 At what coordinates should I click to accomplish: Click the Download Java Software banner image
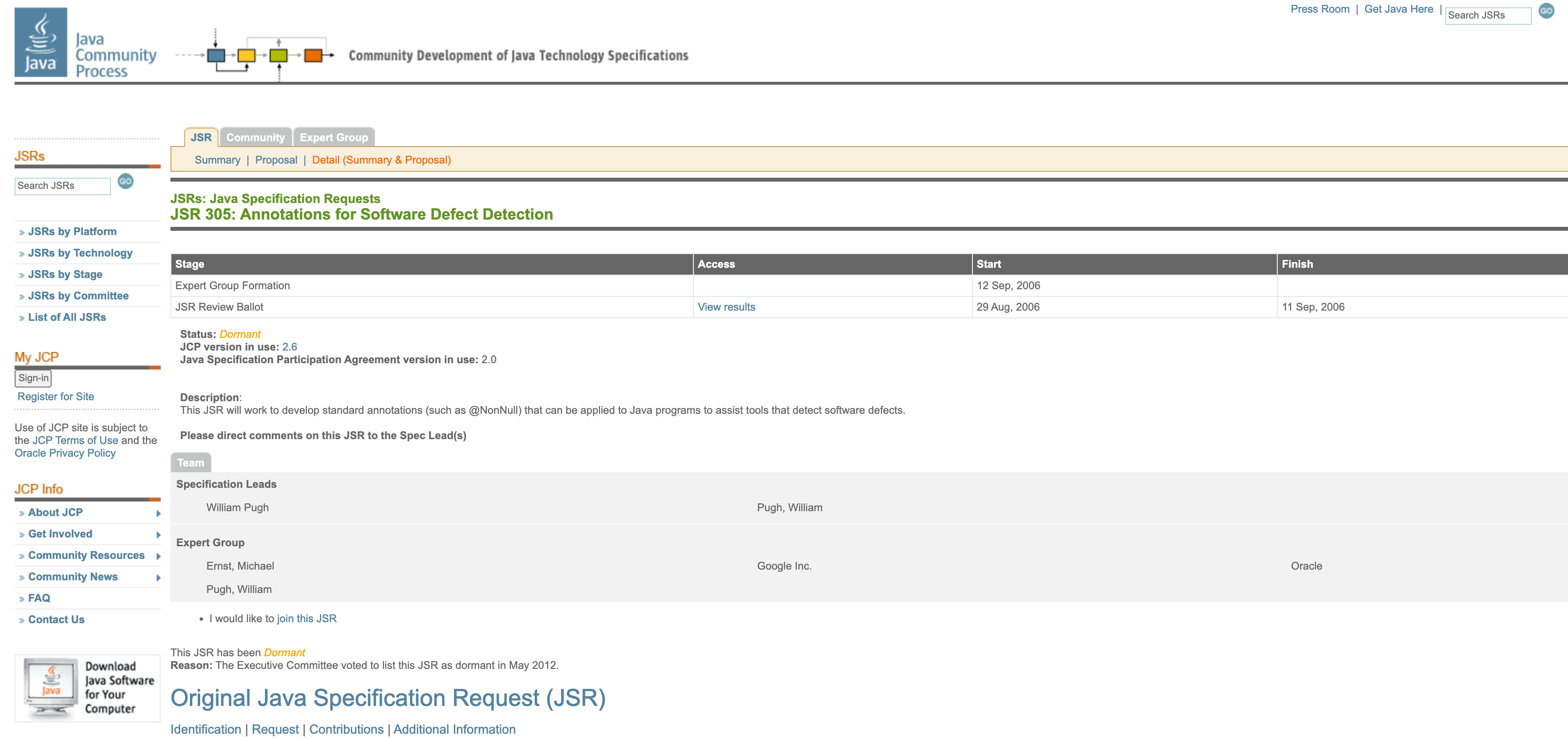(x=87, y=687)
